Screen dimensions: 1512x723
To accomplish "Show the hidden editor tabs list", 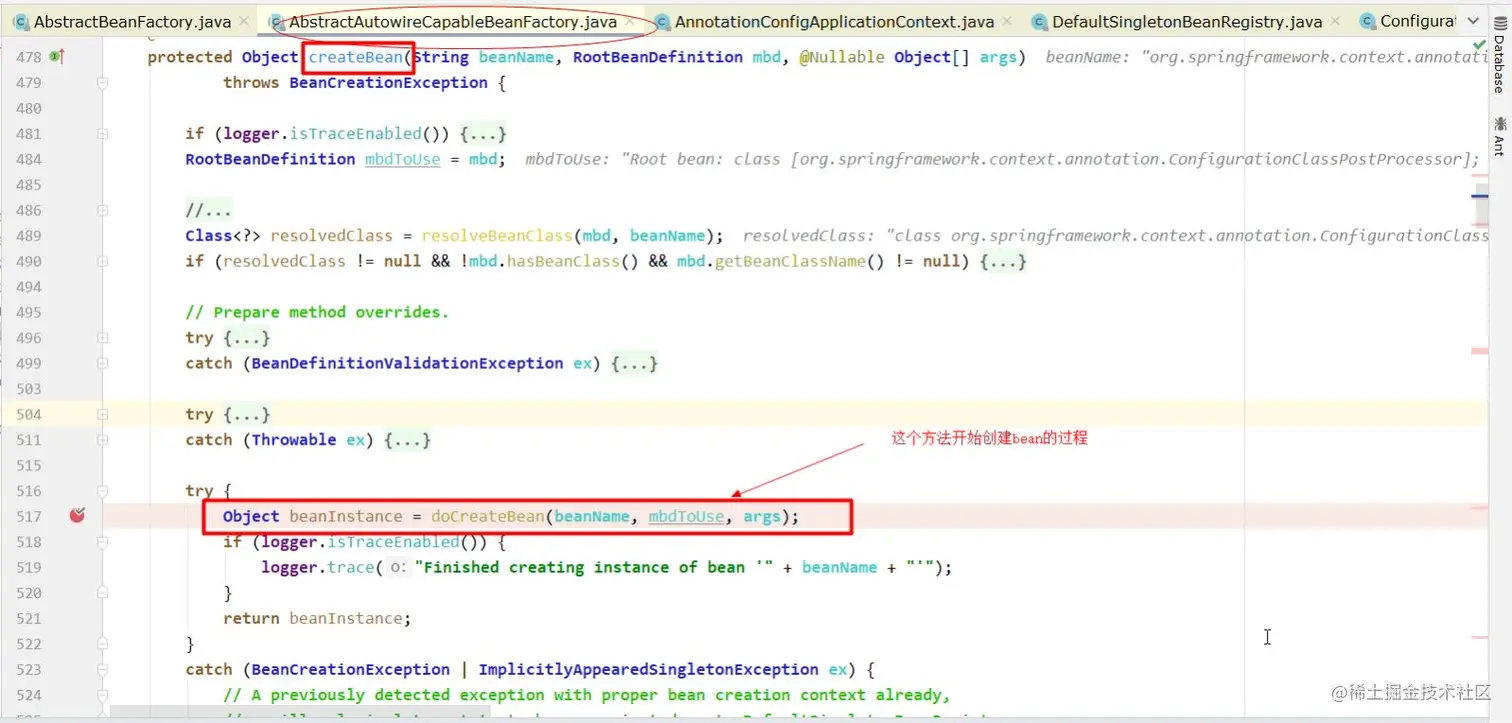I will (1473, 21).
